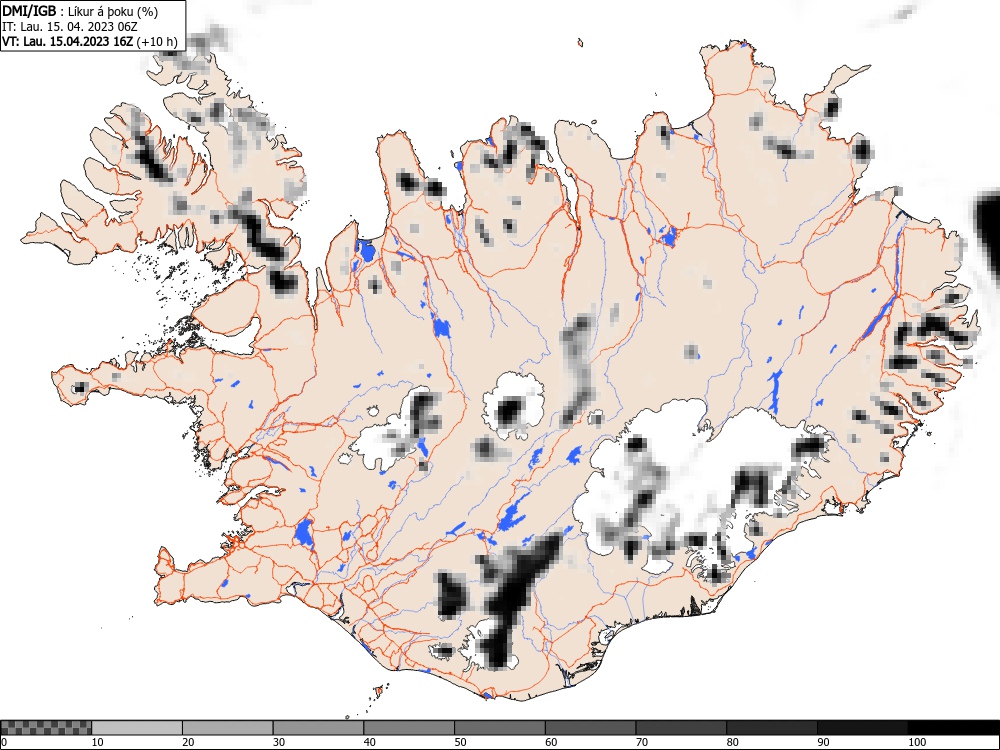Pick the 80–90% near-black legend segment
The width and height of the screenshot is (1000, 750).
772,728
